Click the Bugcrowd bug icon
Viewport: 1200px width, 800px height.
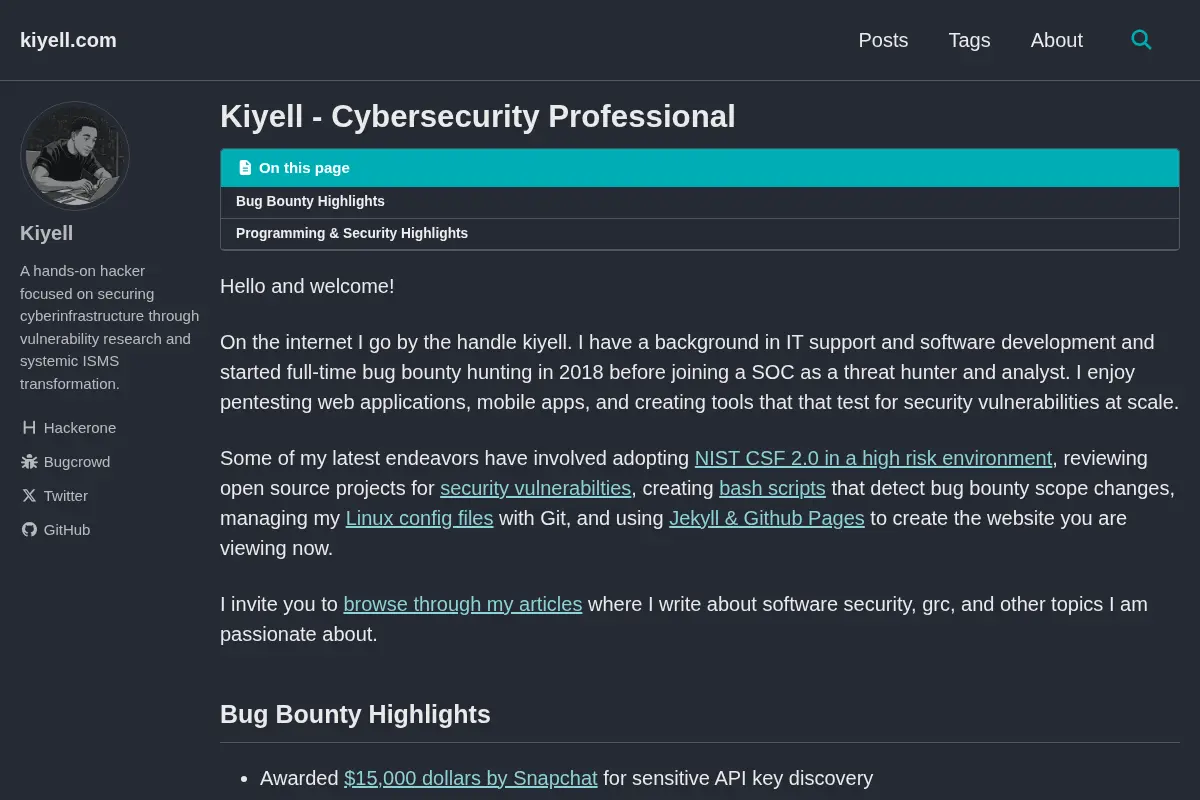tap(29, 462)
